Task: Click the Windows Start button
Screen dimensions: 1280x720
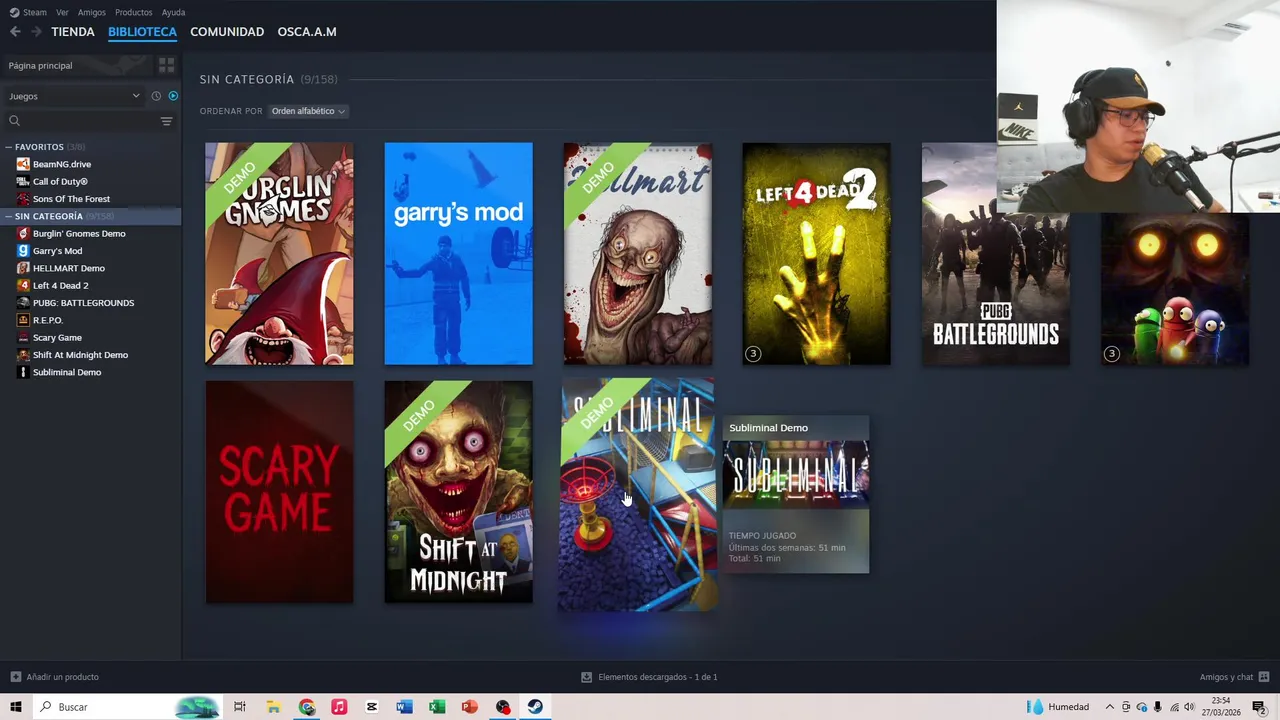Action: [16, 707]
